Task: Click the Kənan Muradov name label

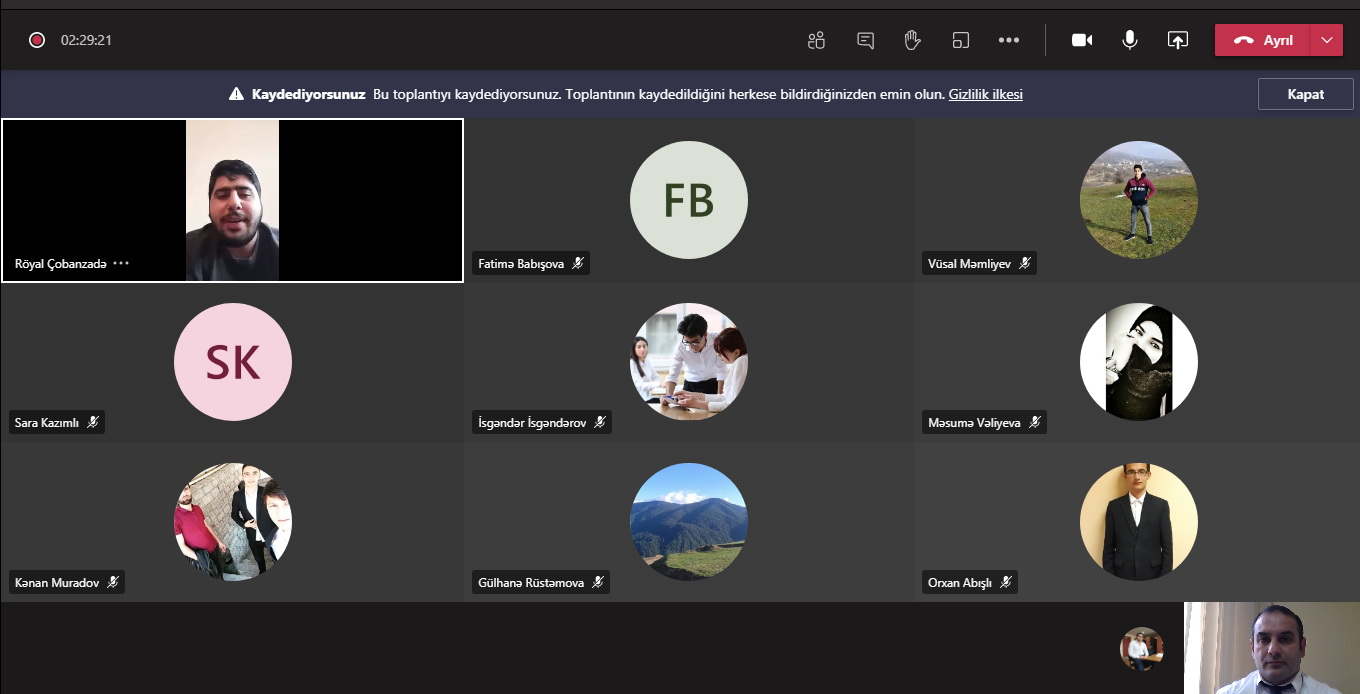Action: coord(57,582)
